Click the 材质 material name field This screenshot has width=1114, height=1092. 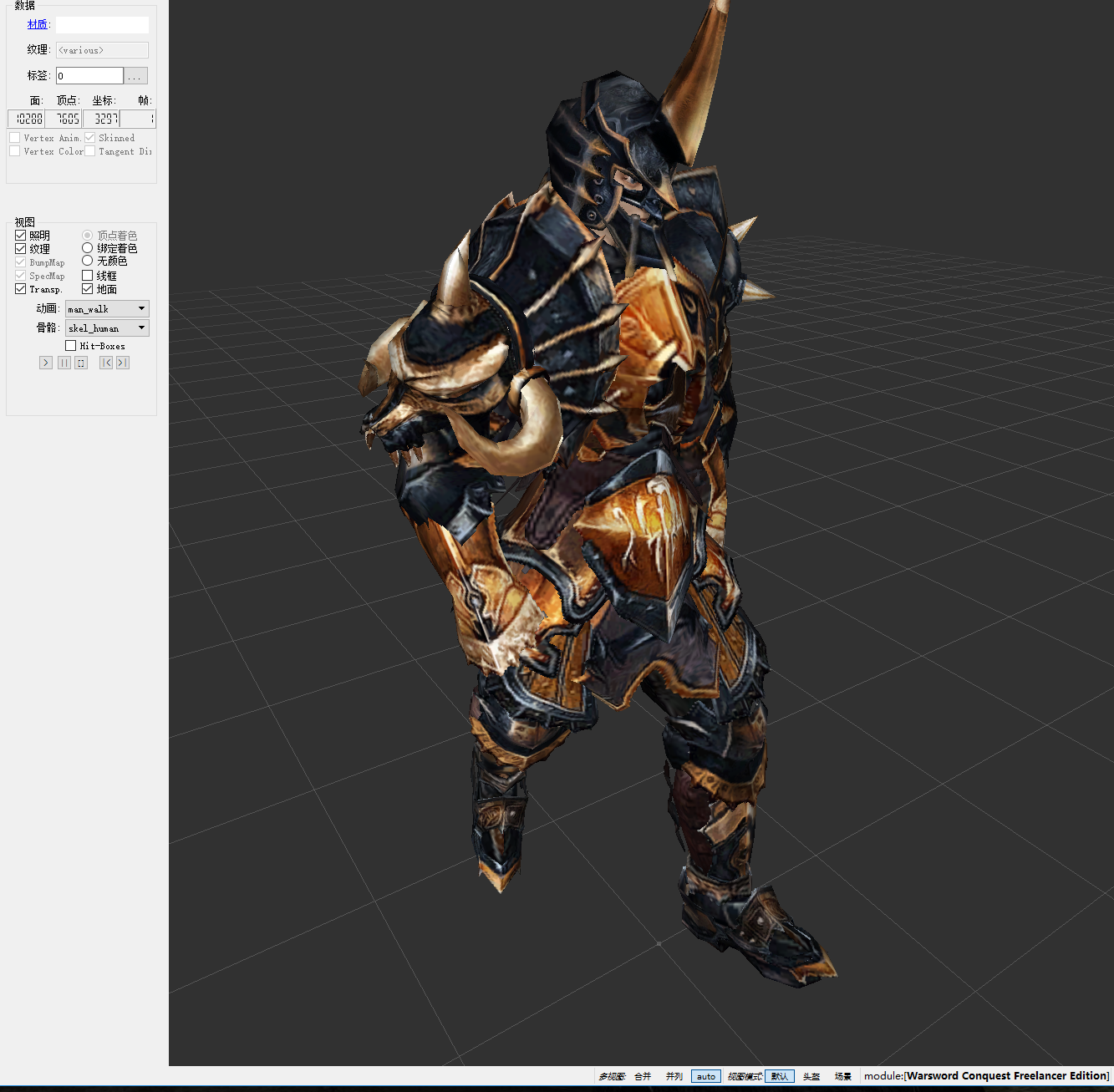point(102,25)
